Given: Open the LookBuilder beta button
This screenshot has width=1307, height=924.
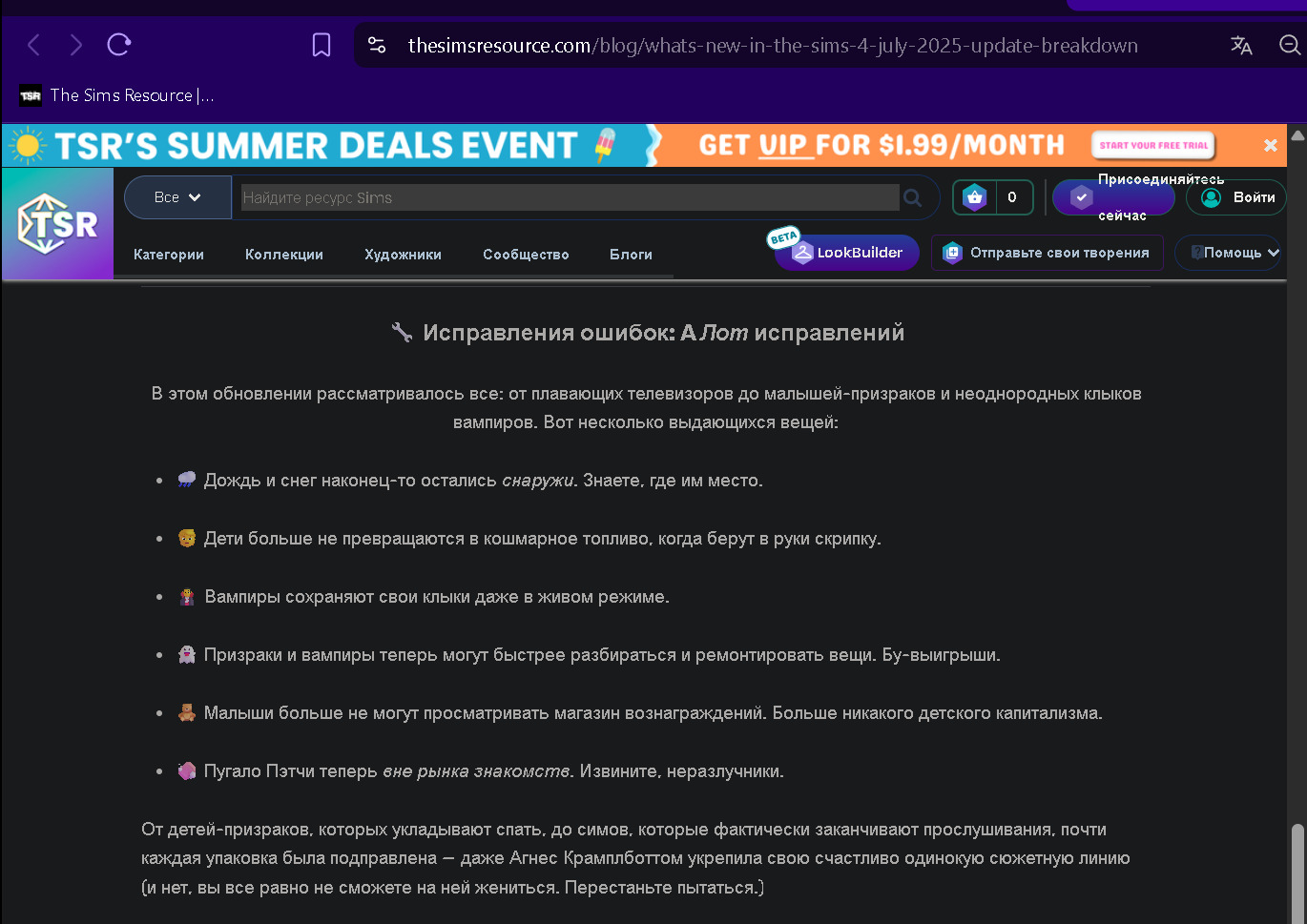Looking at the screenshot, I should coord(847,253).
